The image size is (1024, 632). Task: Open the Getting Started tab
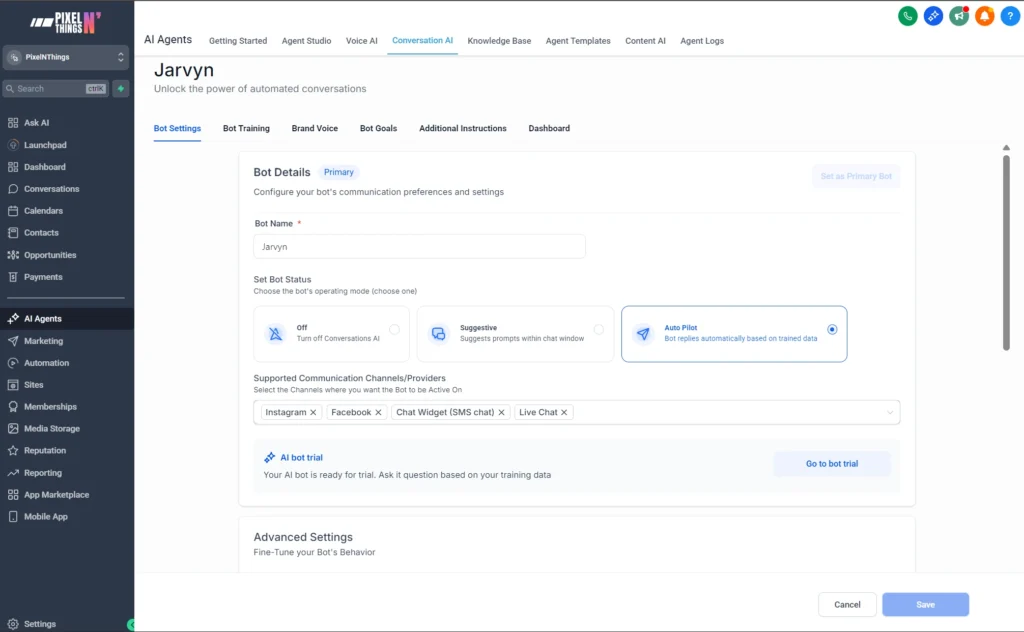238,40
